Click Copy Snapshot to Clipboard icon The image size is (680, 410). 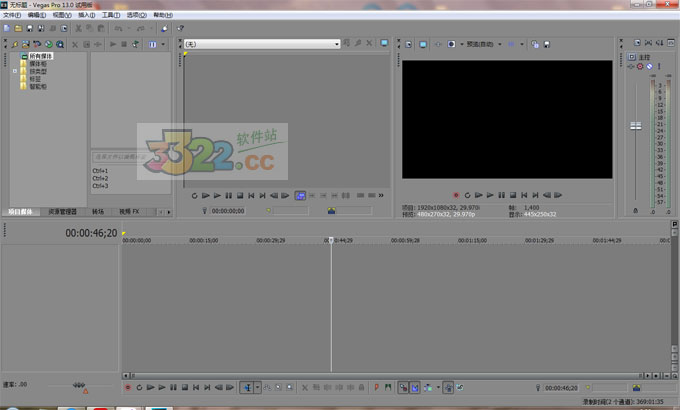(535, 44)
